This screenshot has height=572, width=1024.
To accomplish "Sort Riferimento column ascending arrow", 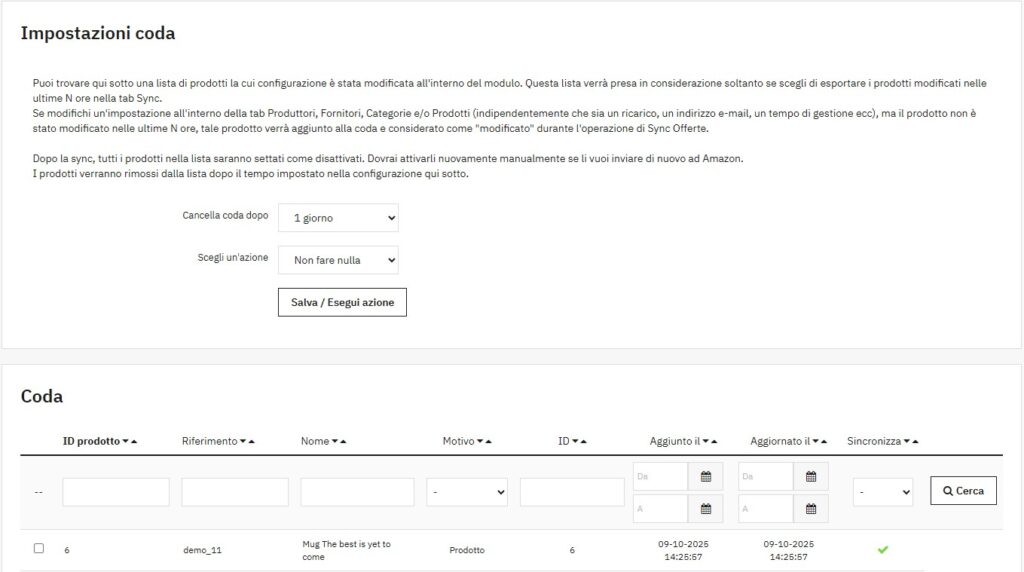I will (252, 441).
